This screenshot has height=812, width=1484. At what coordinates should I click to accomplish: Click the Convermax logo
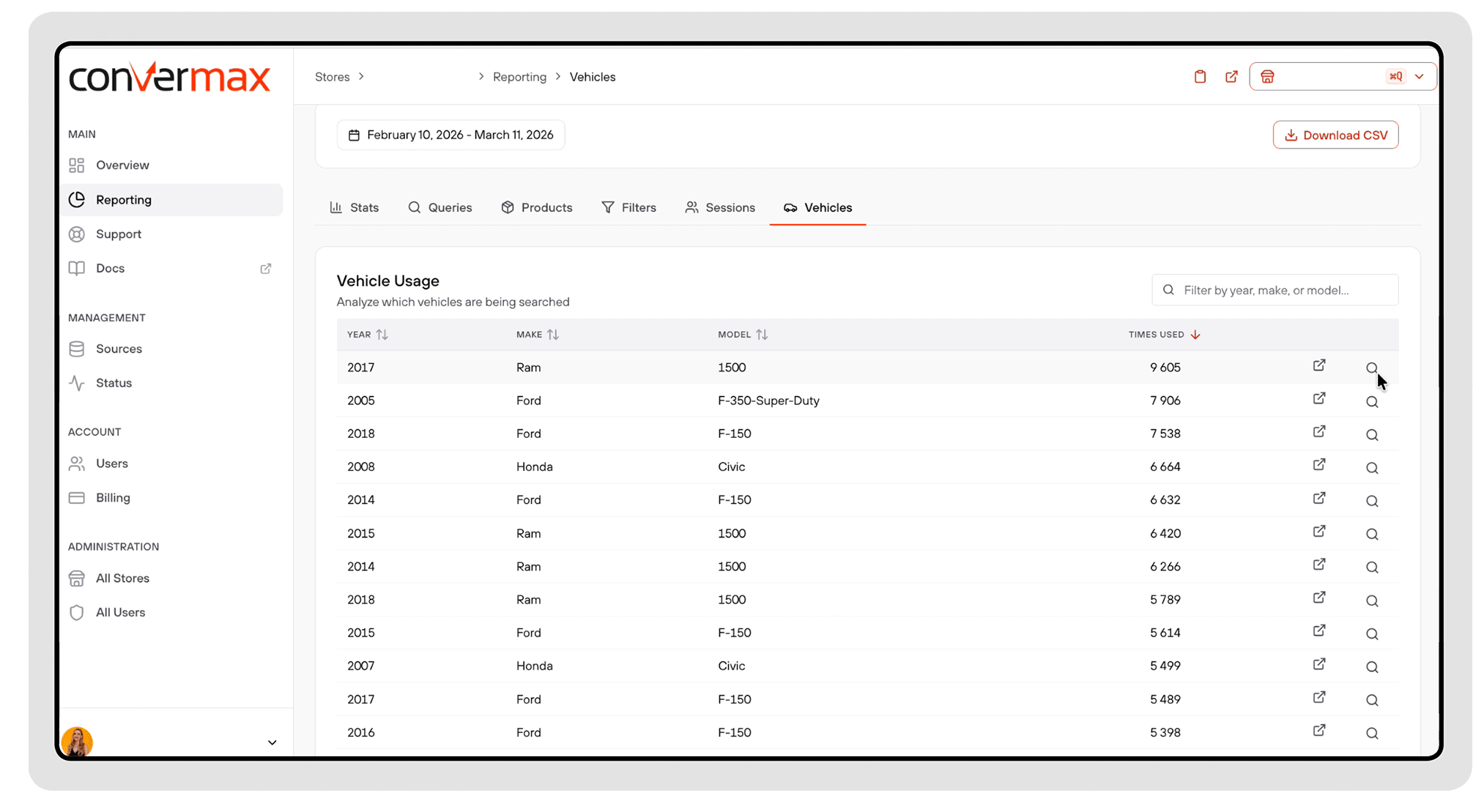[x=169, y=78]
